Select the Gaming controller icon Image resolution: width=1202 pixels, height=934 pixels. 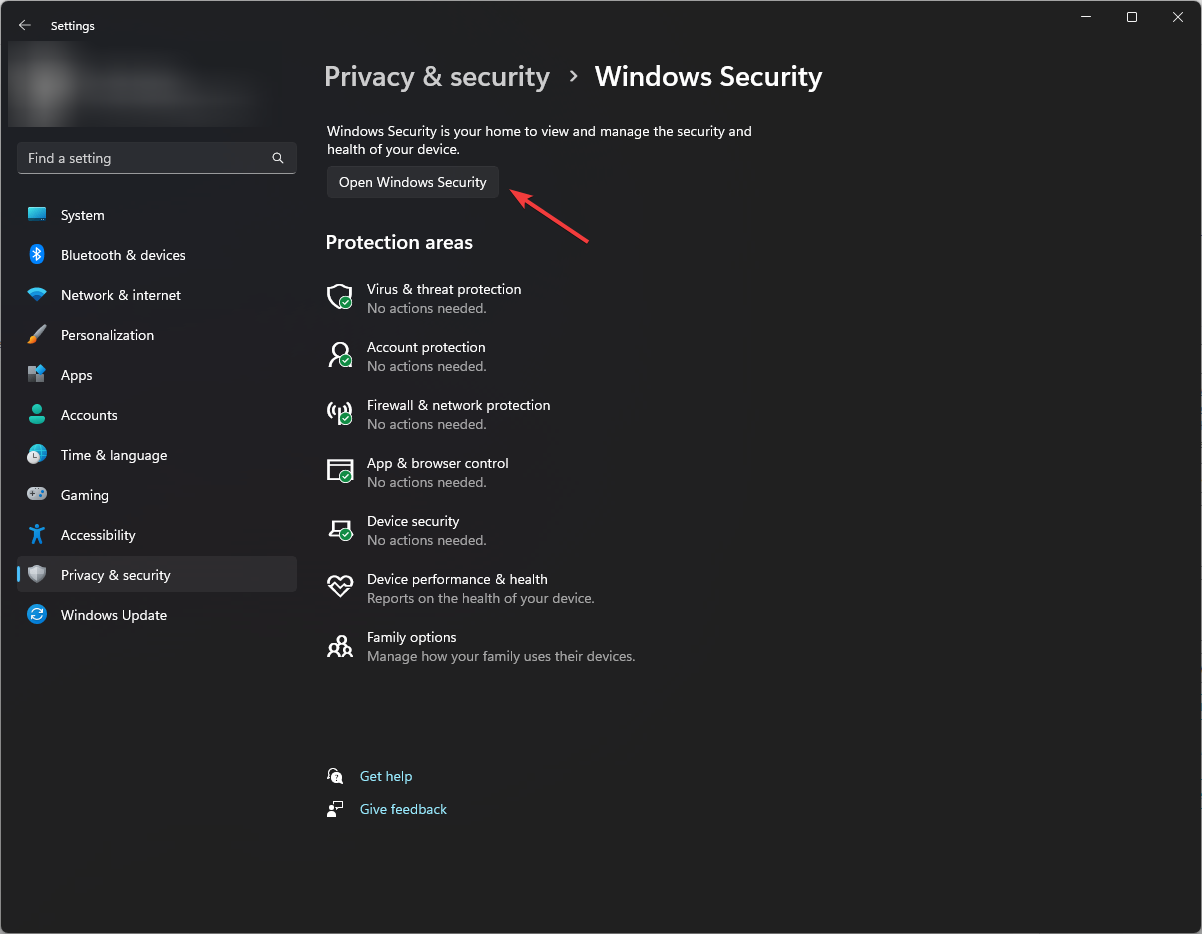37,495
